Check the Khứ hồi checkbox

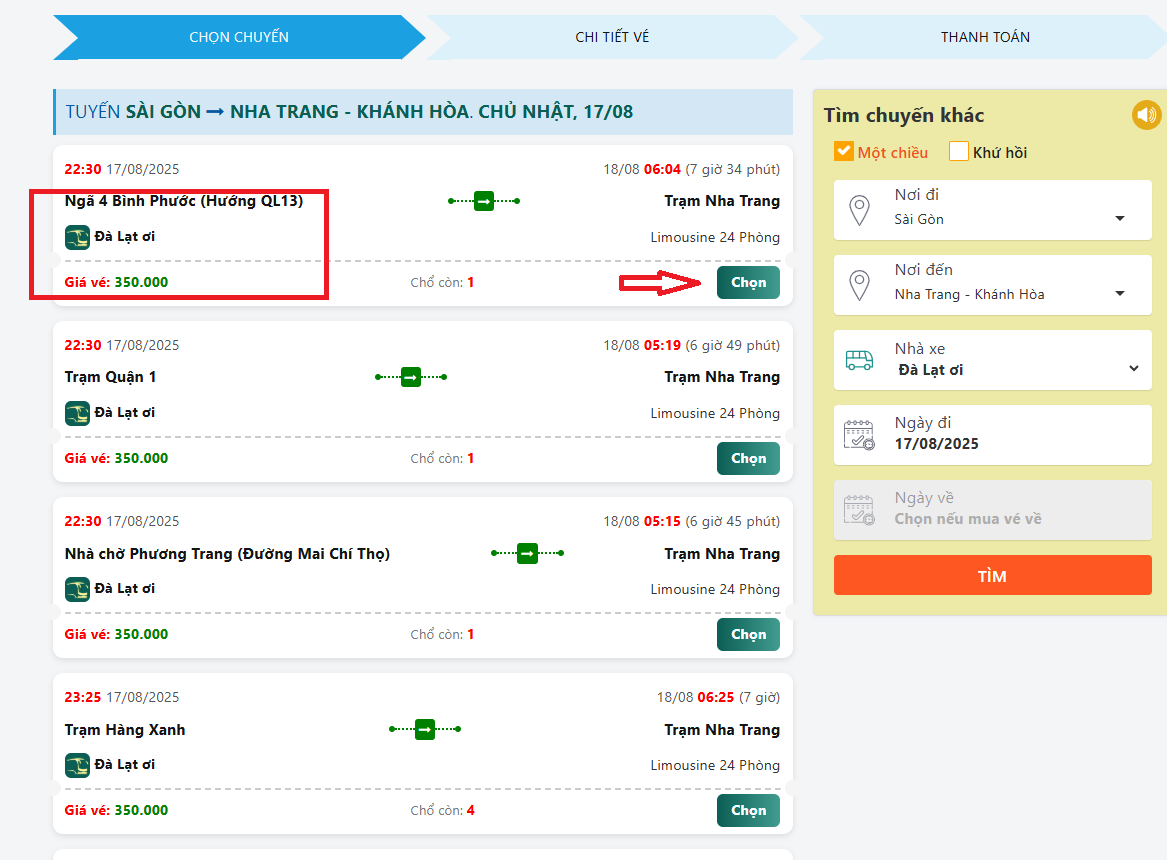[959, 151]
